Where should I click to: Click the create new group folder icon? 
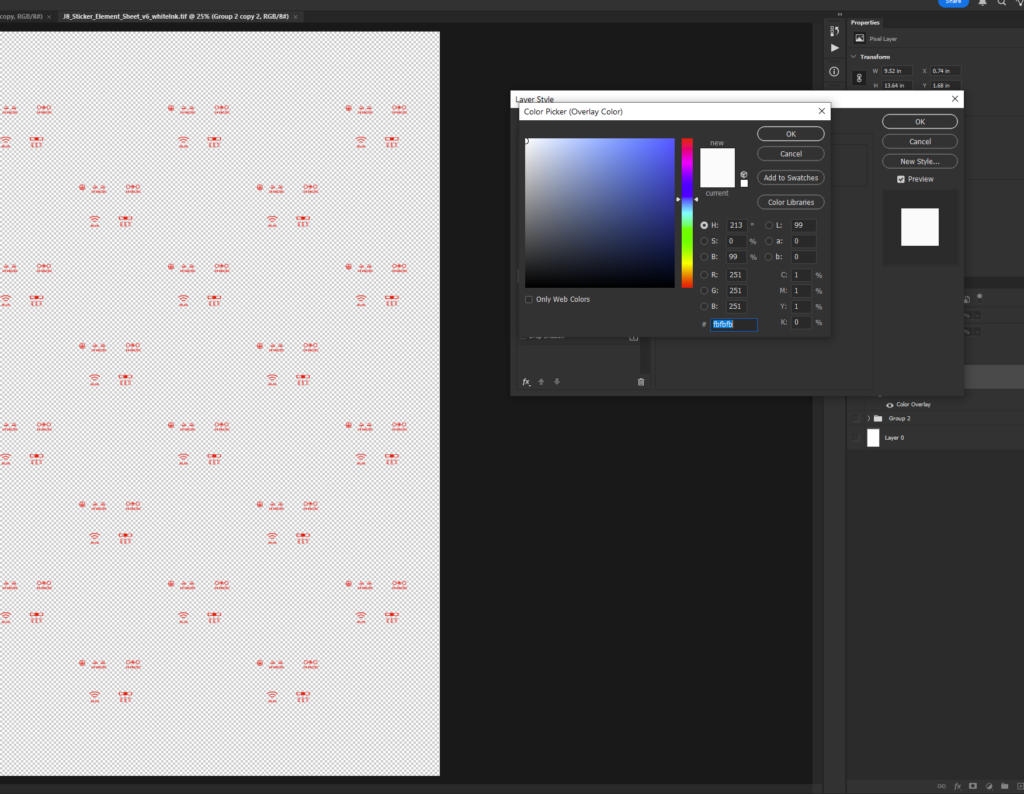click(x=1006, y=786)
